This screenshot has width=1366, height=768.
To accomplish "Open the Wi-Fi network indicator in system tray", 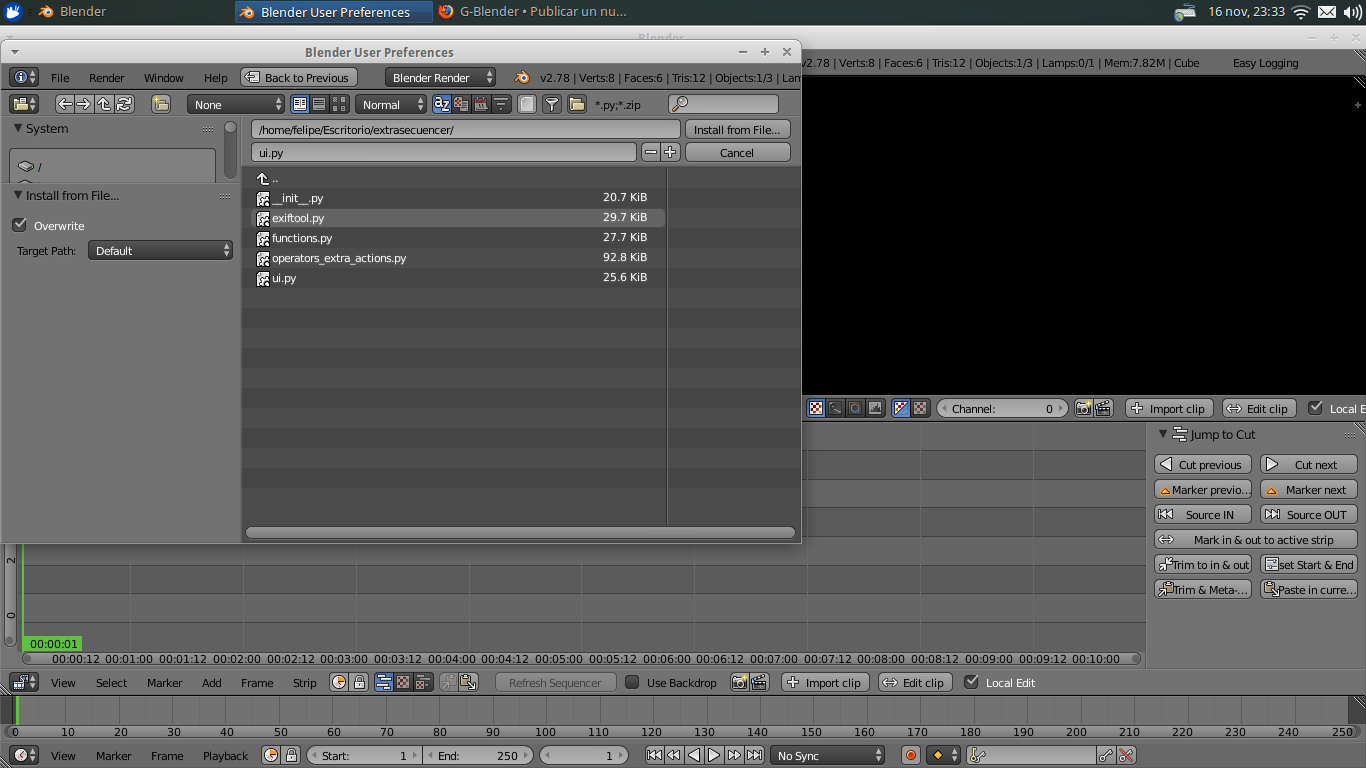I will (1300, 12).
